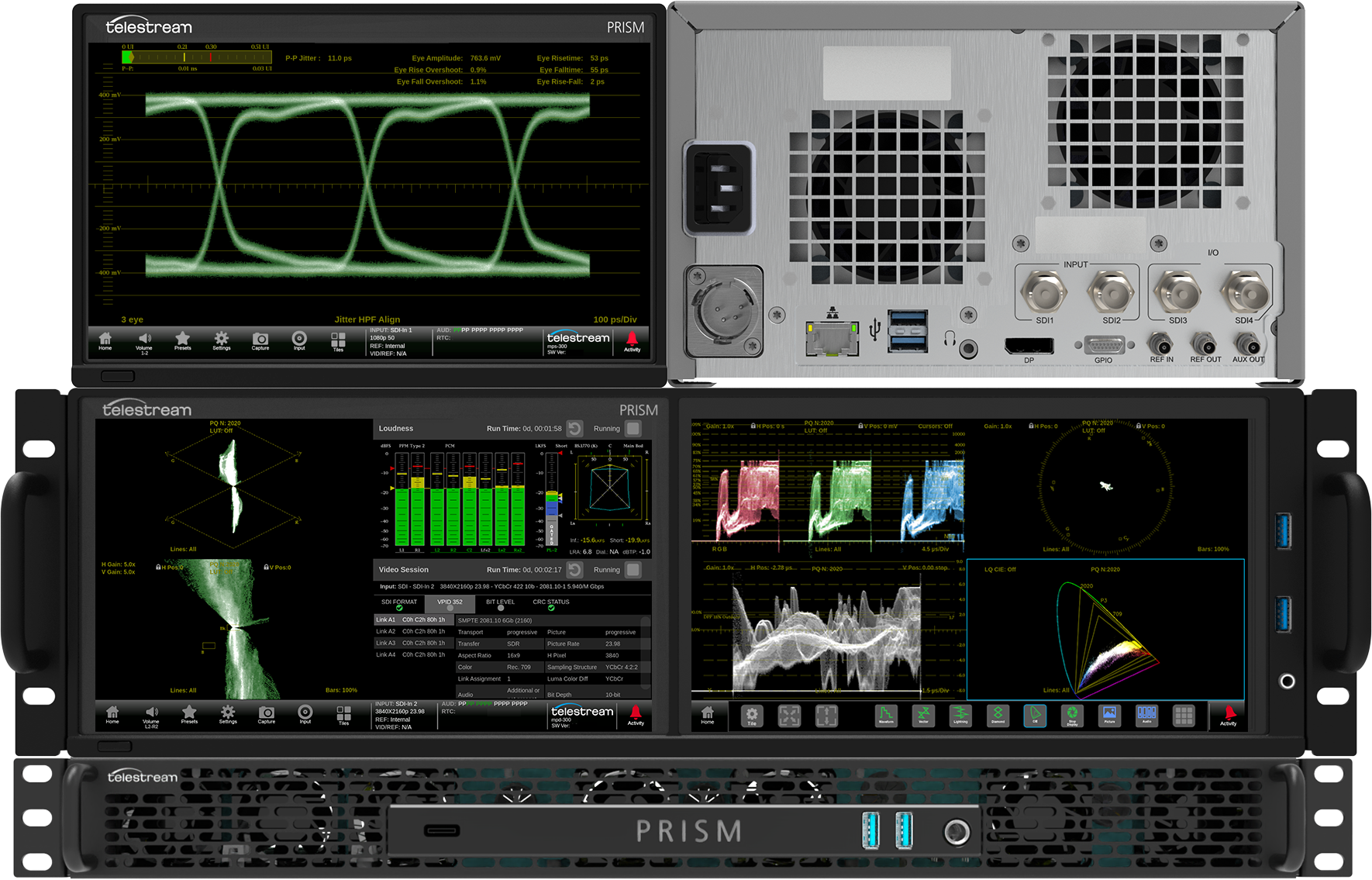Open the Stop Display app icon
1372x880 pixels.
pyautogui.click(x=1072, y=716)
